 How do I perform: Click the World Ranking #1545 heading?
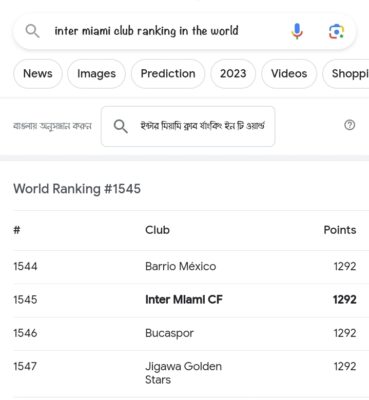[x=77, y=189]
